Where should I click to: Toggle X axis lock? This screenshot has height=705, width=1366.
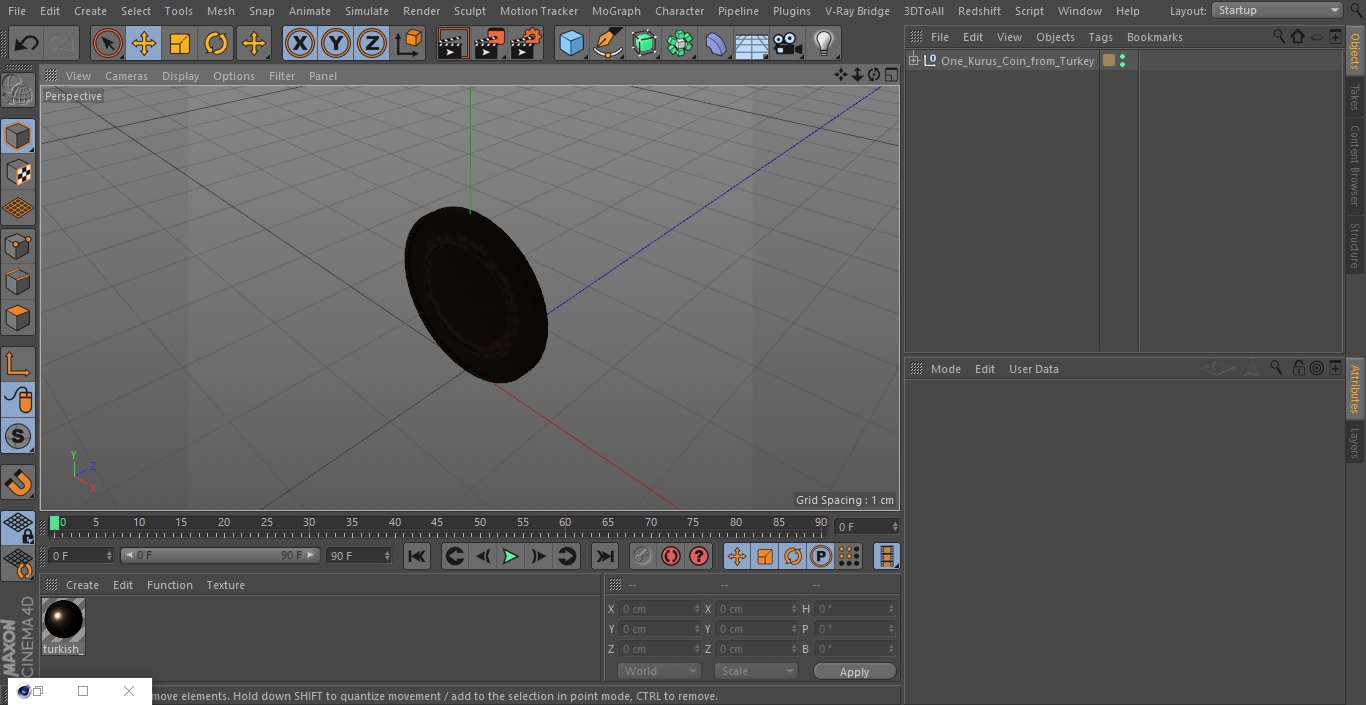pos(299,44)
